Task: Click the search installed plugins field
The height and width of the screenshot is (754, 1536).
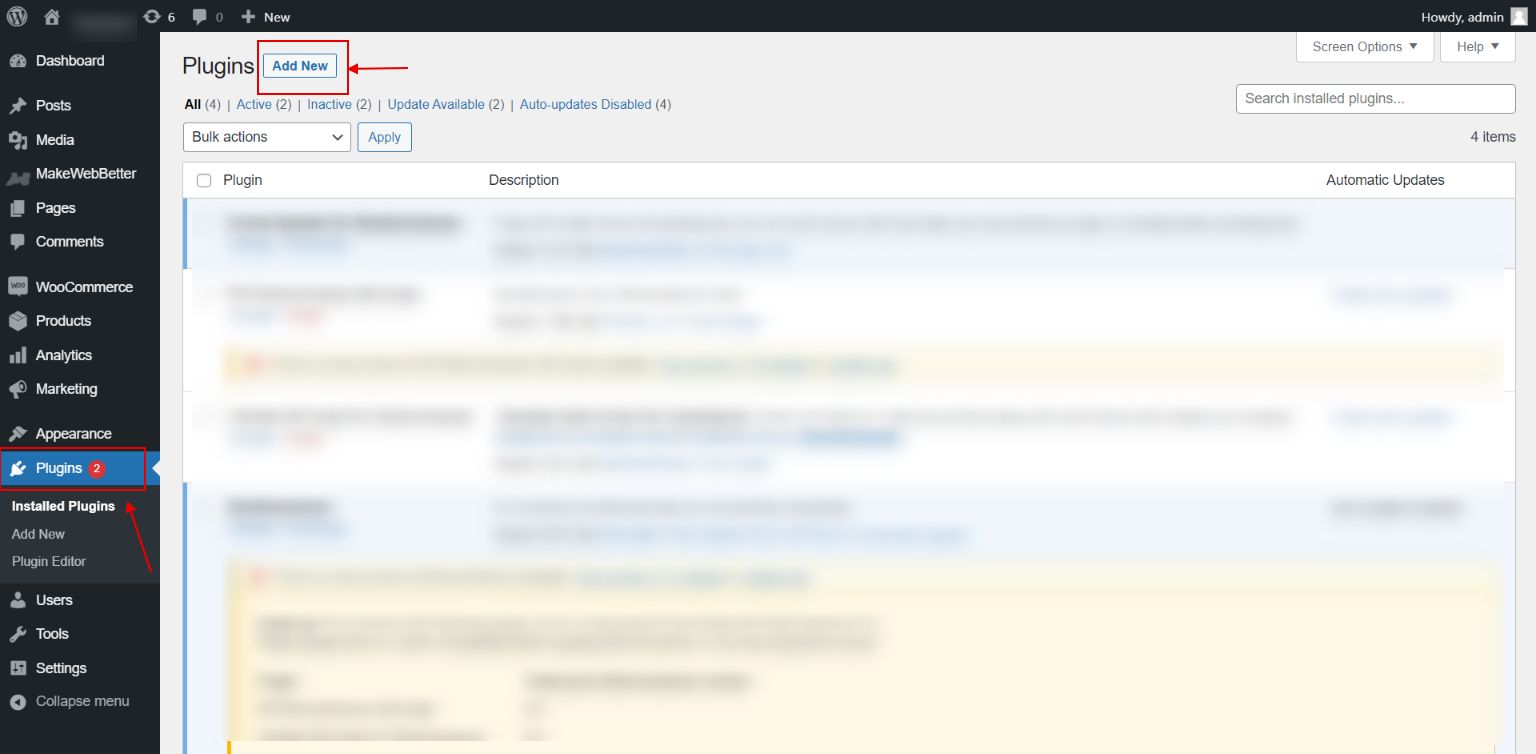Action: pos(1375,98)
